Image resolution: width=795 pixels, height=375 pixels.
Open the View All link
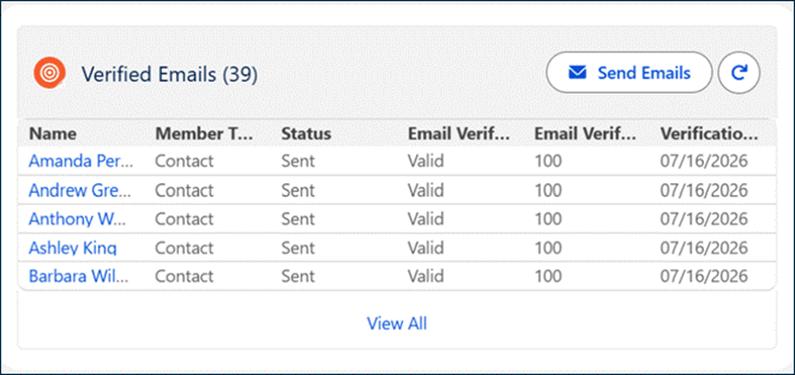coord(397,323)
